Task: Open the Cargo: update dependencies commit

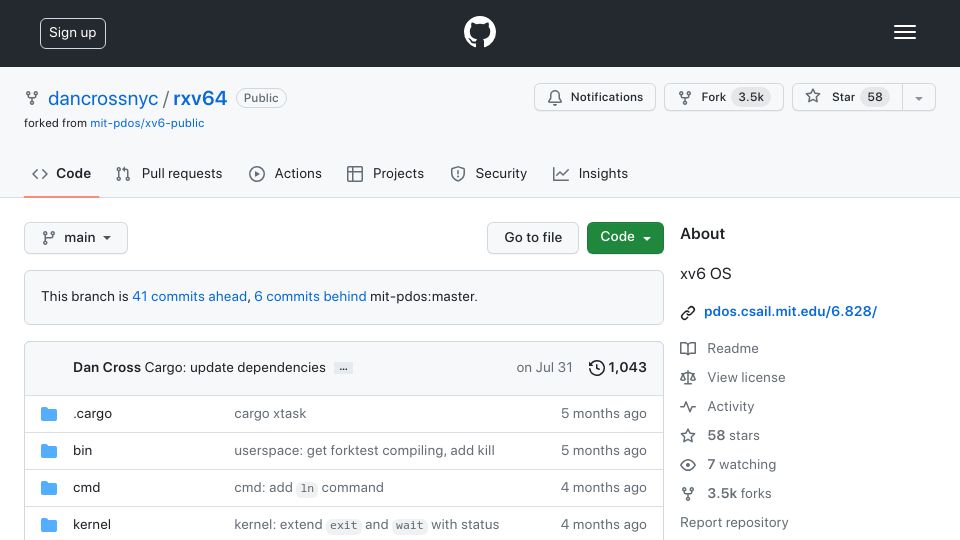Action: (x=235, y=367)
